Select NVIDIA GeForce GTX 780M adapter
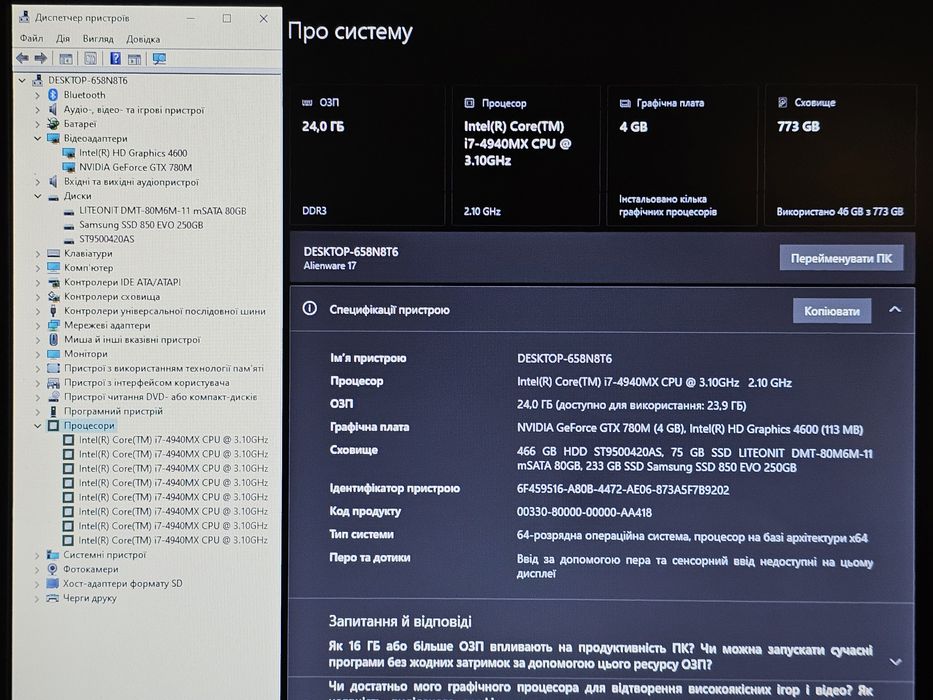 point(136,167)
